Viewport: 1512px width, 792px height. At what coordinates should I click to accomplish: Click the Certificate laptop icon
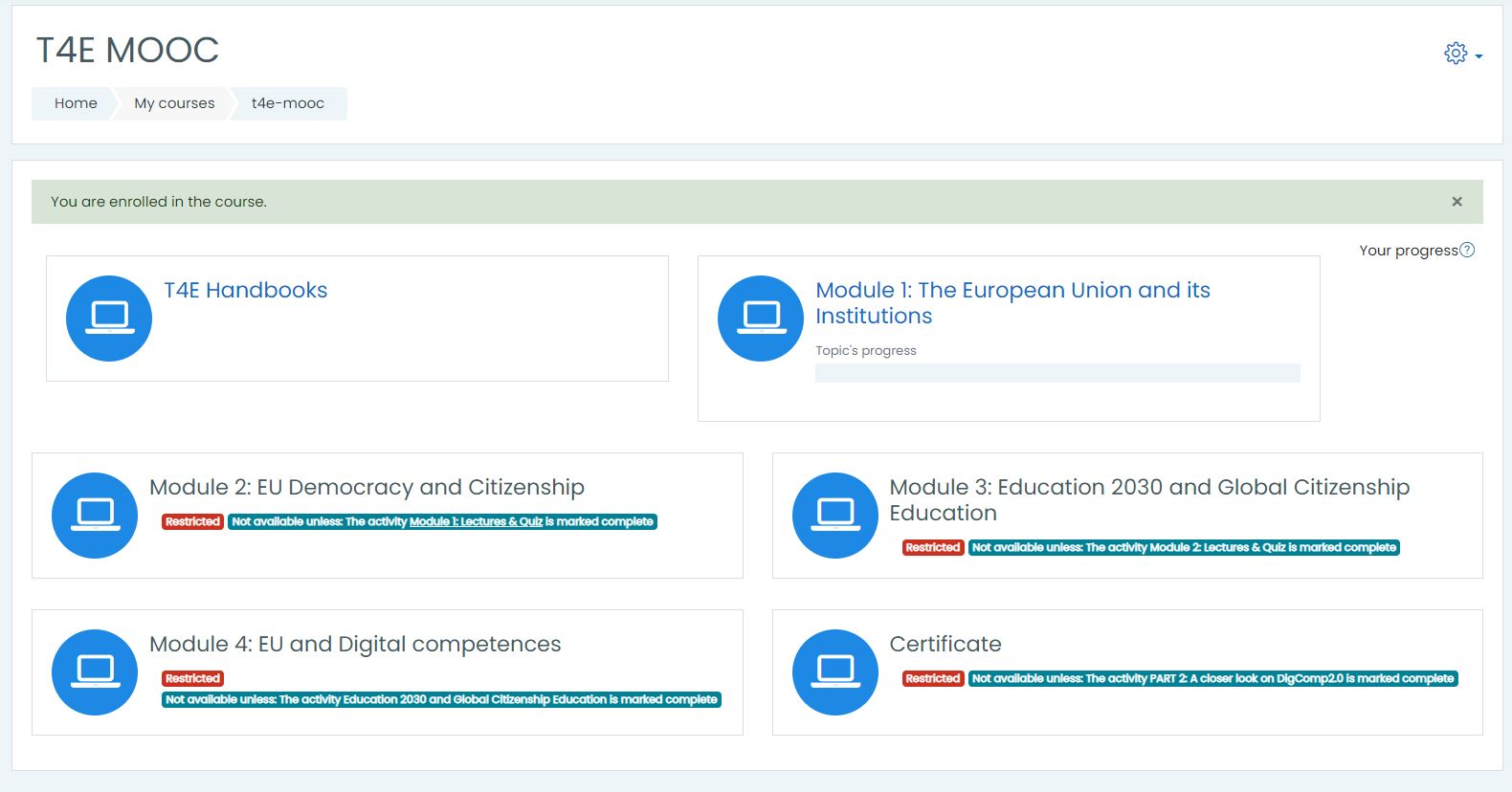pos(835,672)
